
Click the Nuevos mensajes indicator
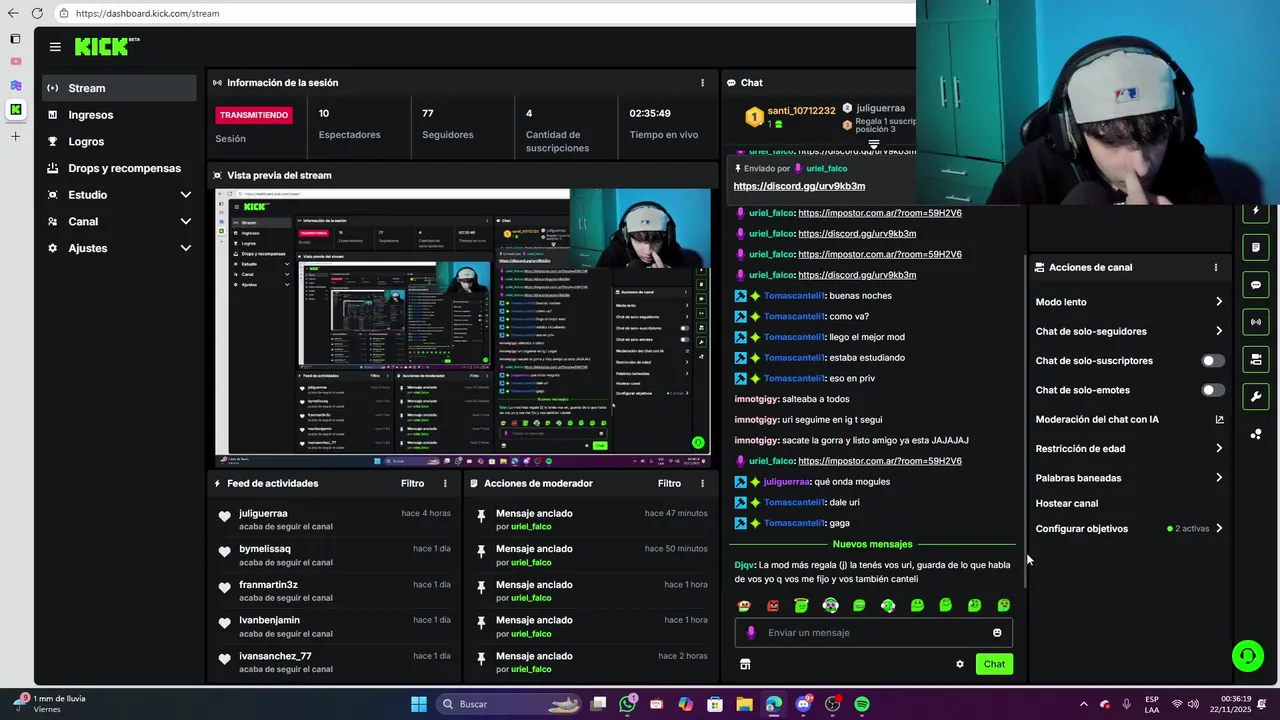(872, 544)
